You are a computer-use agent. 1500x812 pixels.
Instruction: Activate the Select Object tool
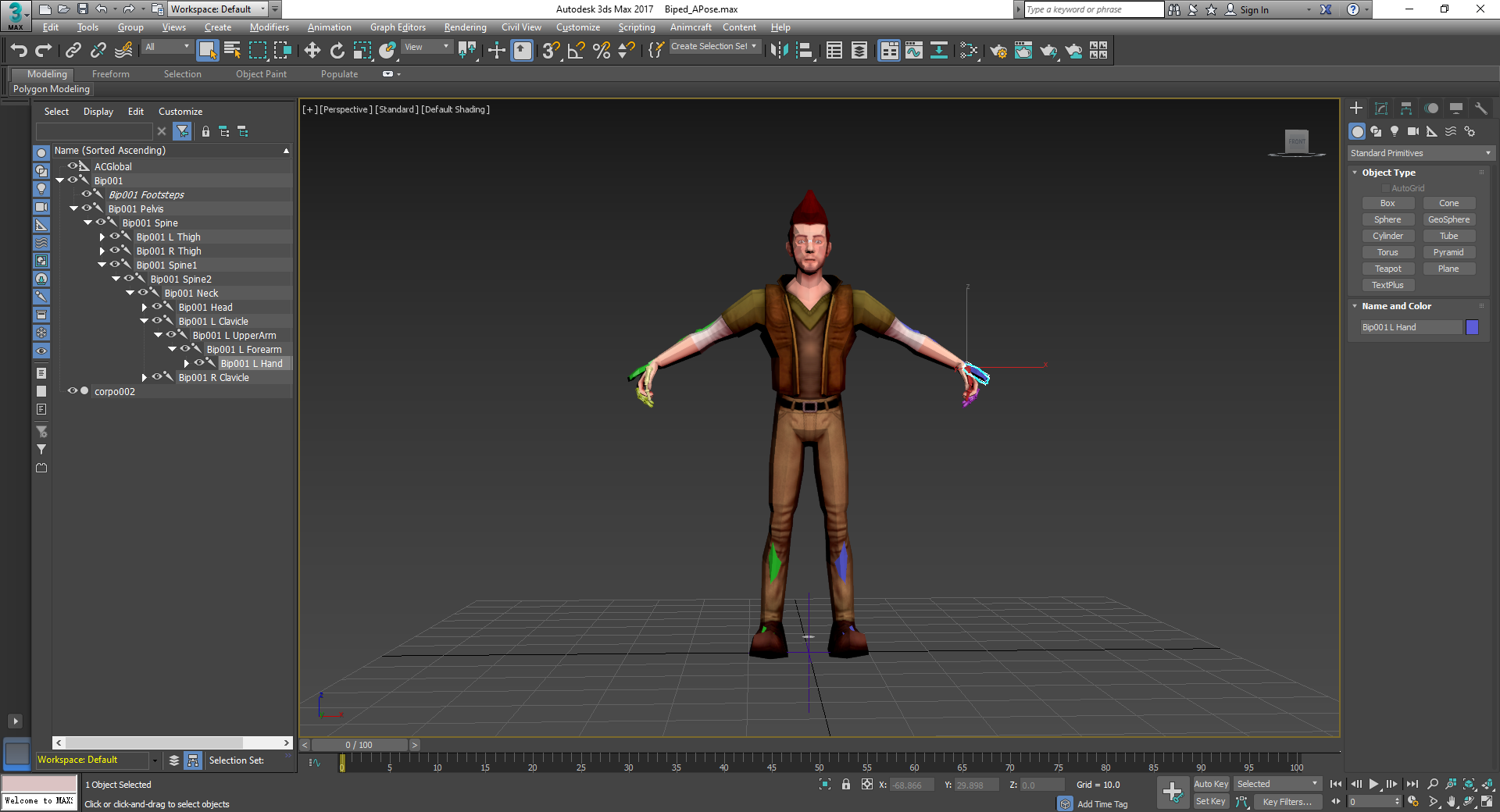coord(207,51)
